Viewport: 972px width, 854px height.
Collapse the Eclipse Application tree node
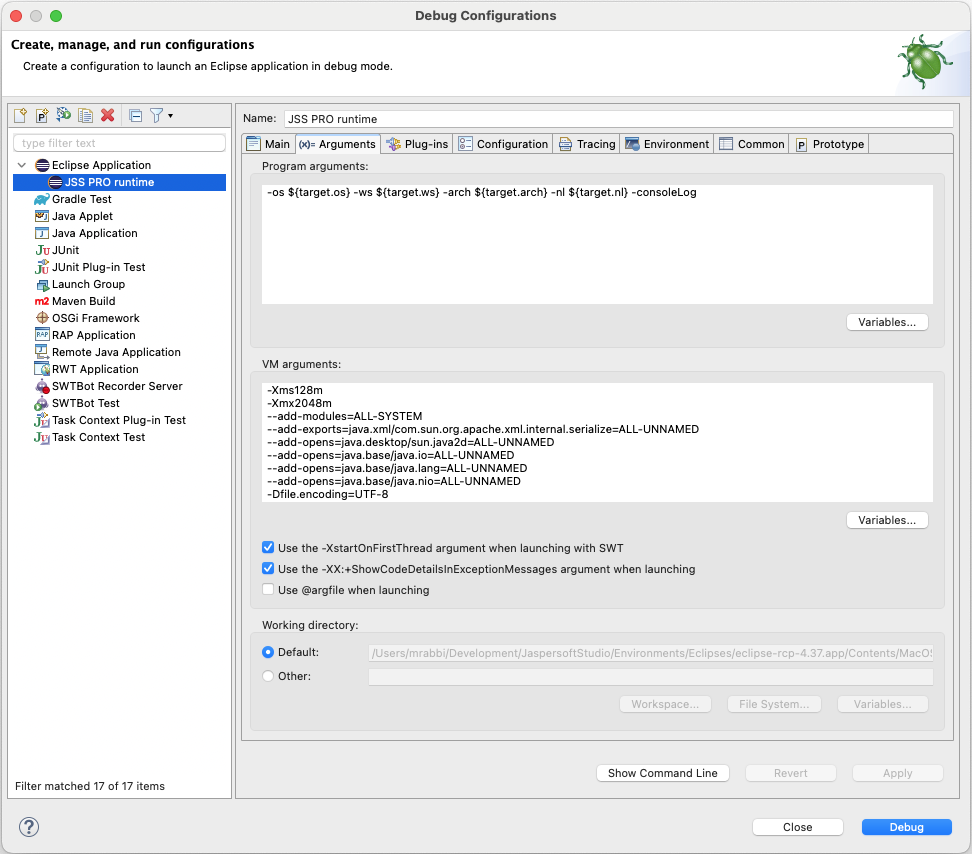click(22, 165)
